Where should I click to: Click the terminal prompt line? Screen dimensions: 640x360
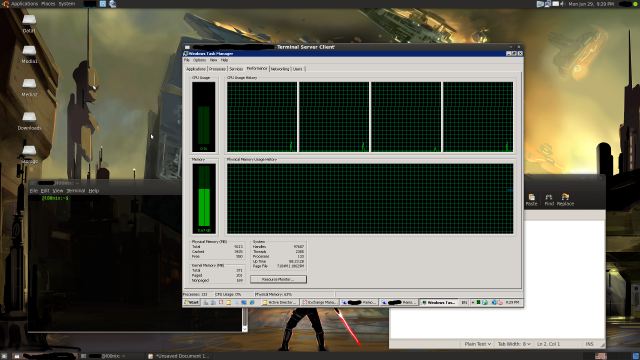pos(55,198)
